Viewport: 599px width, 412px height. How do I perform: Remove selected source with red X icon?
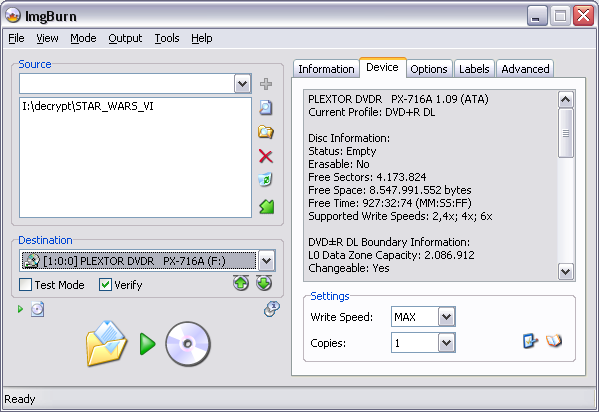click(266, 156)
